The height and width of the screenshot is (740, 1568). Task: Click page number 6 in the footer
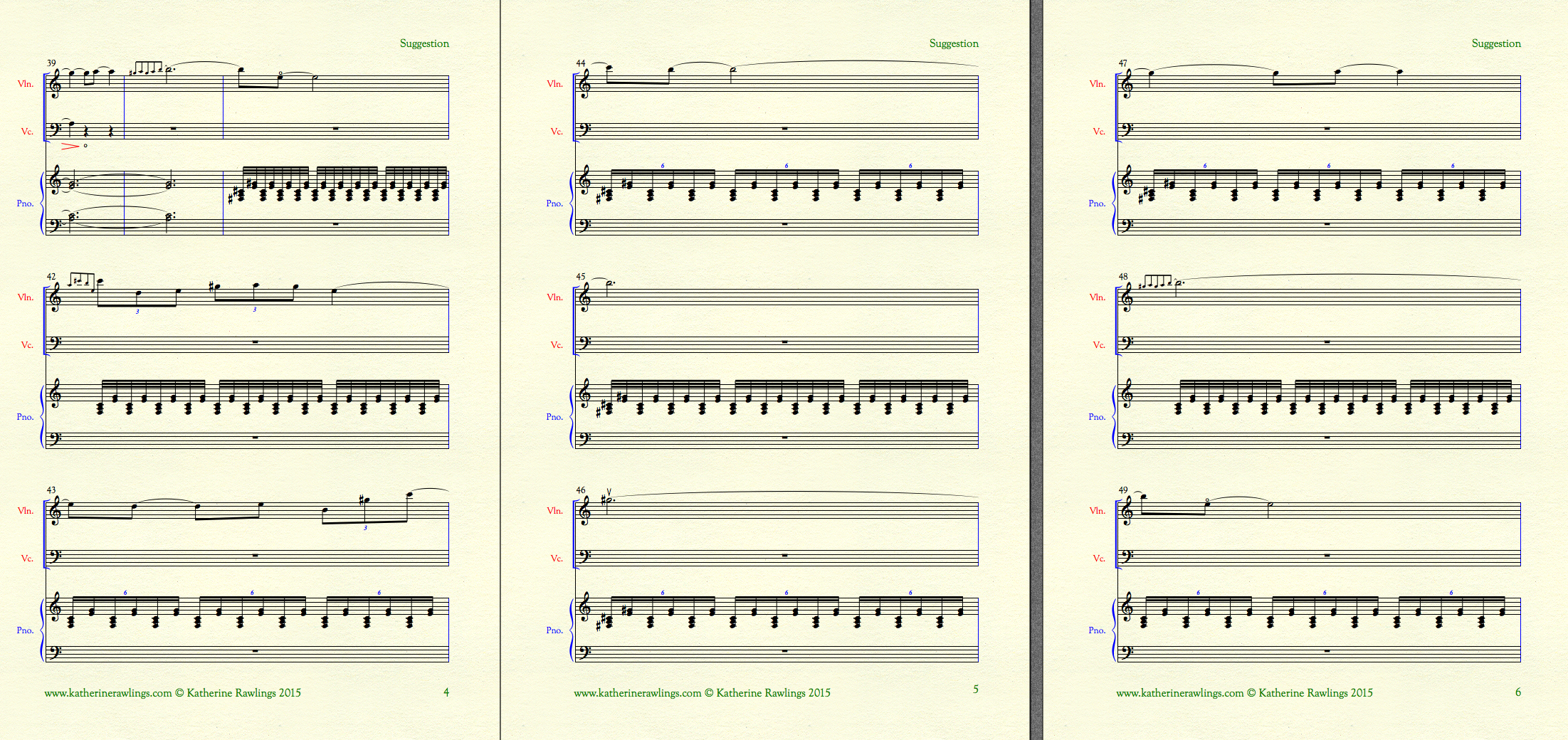click(1518, 692)
